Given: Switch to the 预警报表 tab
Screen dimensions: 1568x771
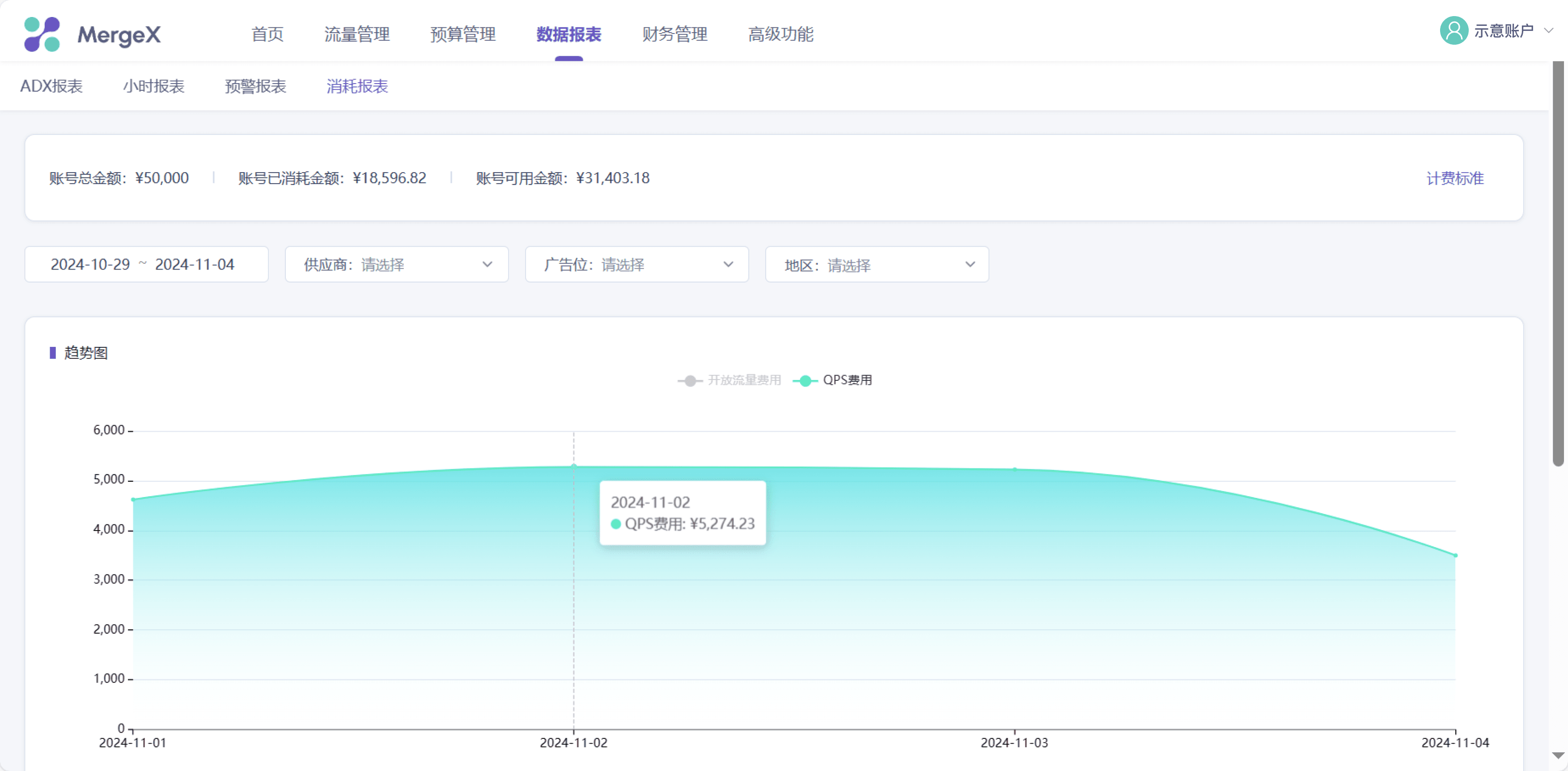Looking at the screenshot, I should (255, 86).
